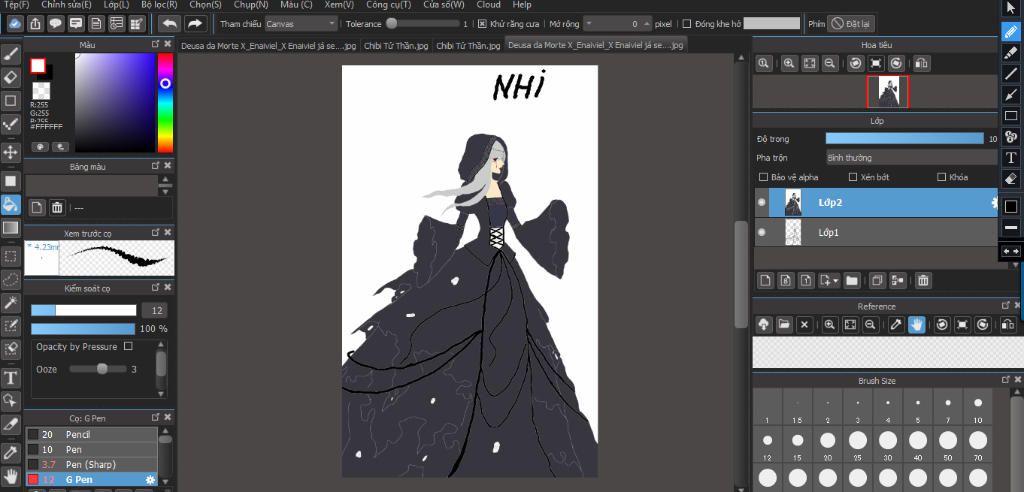
Task: Open the Bộ lọc(R) menu
Action: point(158,5)
